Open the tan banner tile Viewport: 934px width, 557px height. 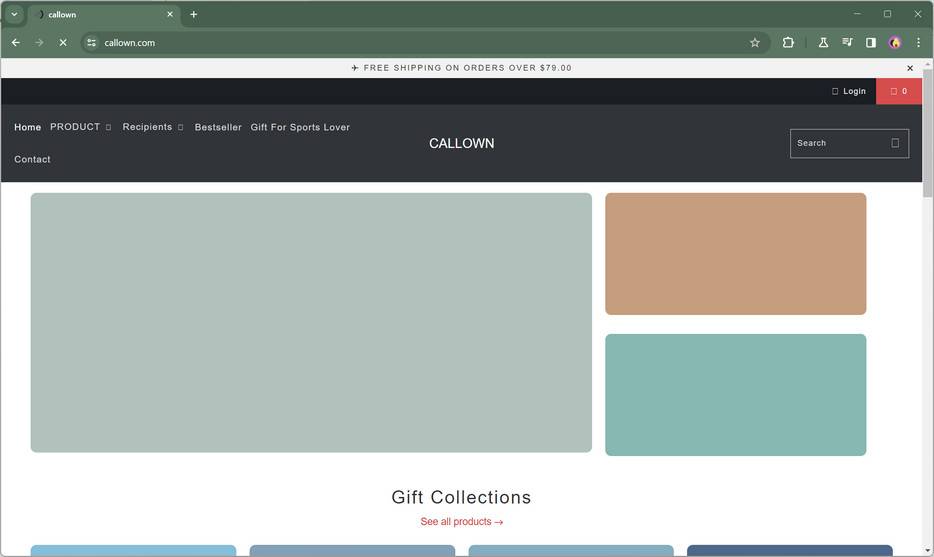(x=736, y=254)
